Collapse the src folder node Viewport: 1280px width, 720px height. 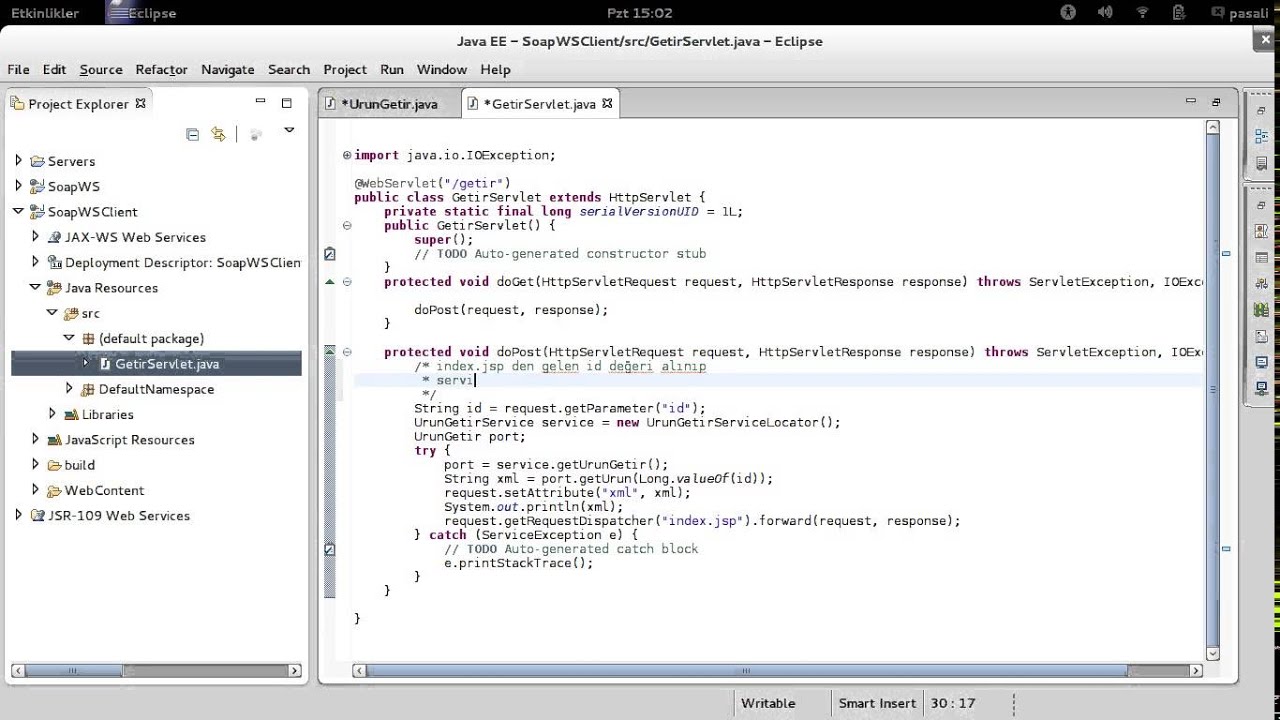click(x=52, y=312)
